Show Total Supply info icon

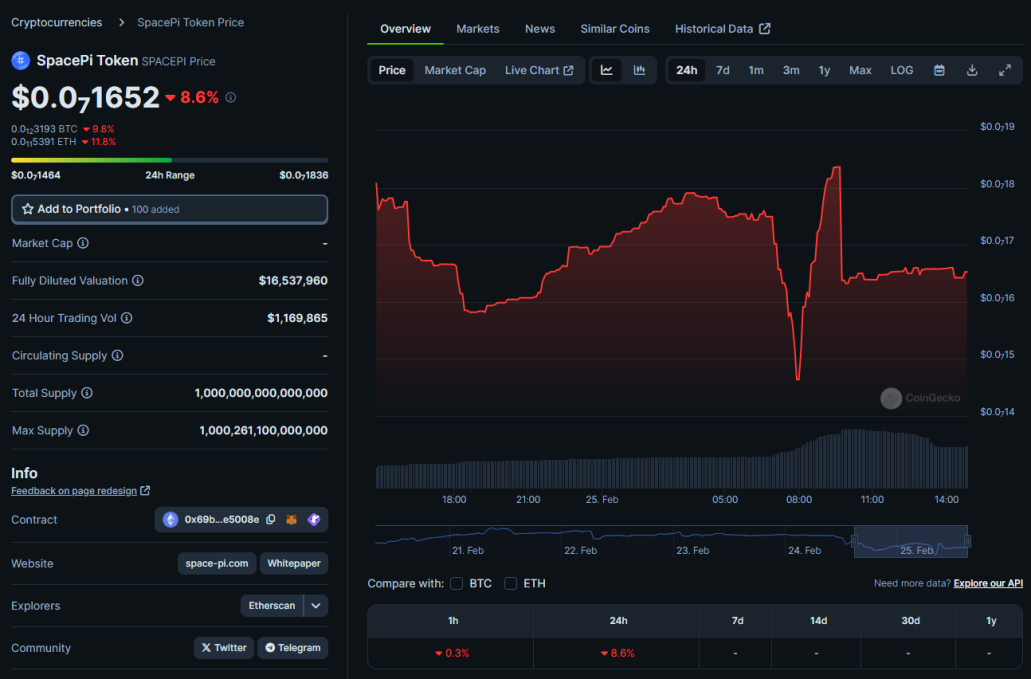pos(87,393)
